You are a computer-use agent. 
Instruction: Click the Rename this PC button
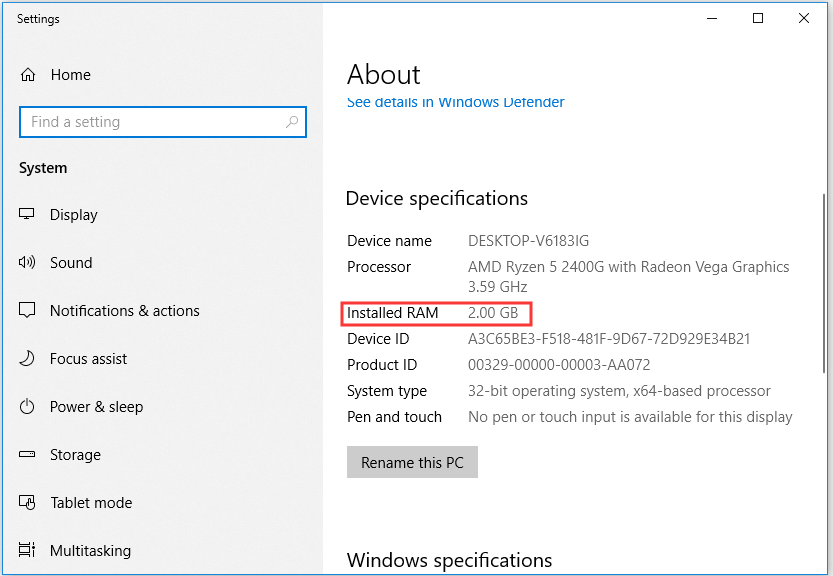[x=412, y=462]
